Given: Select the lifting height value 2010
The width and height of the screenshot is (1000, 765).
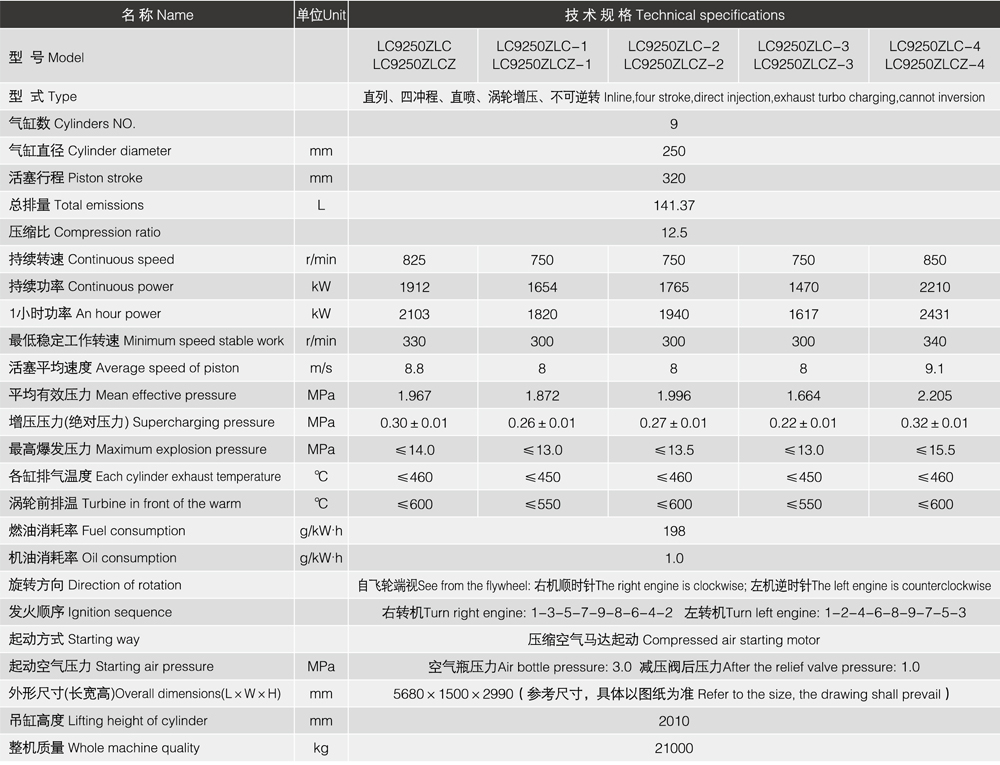Looking at the screenshot, I should pyautogui.click(x=673, y=720).
